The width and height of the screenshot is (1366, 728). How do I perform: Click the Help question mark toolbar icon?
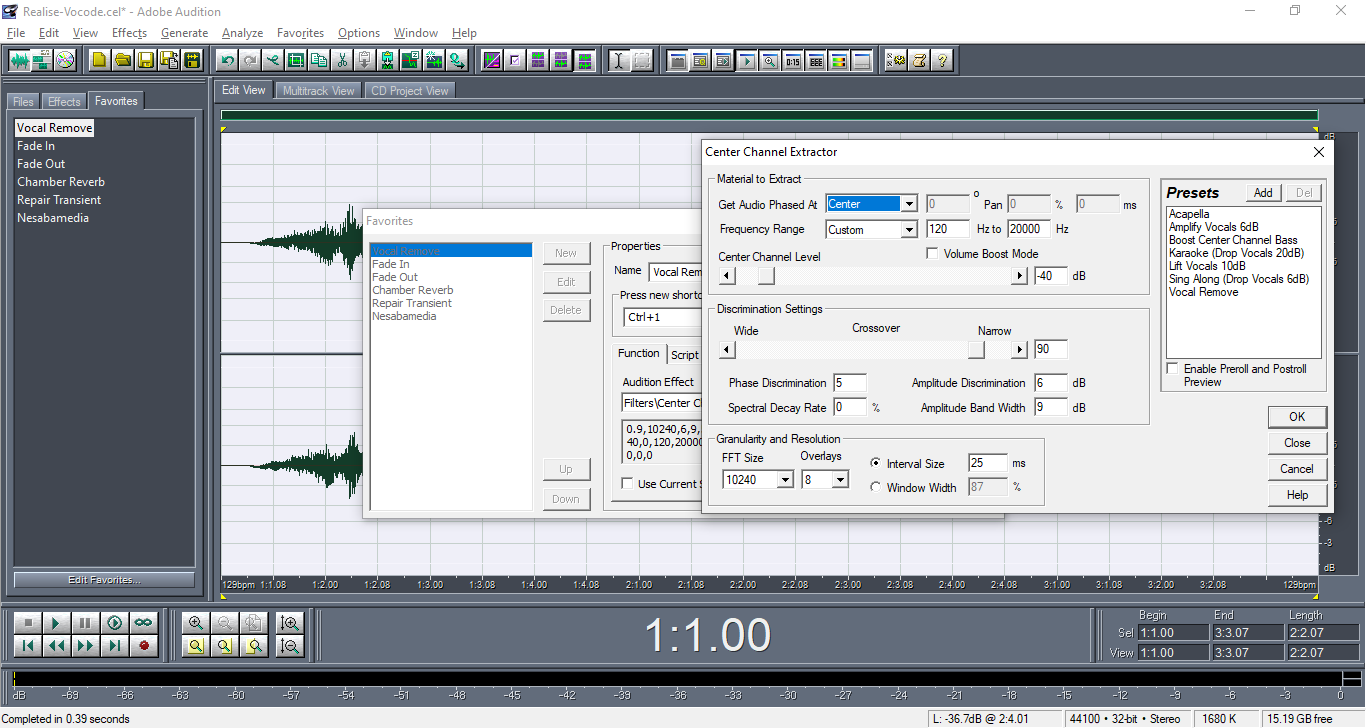coord(942,60)
